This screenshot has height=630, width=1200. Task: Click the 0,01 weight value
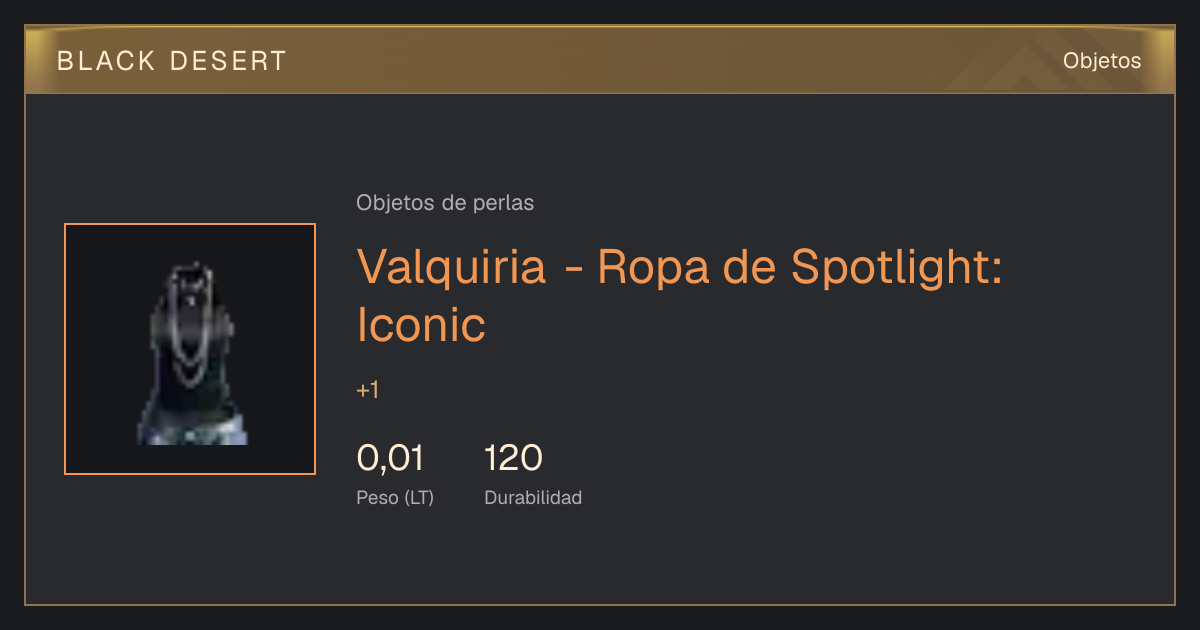coord(390,458)
